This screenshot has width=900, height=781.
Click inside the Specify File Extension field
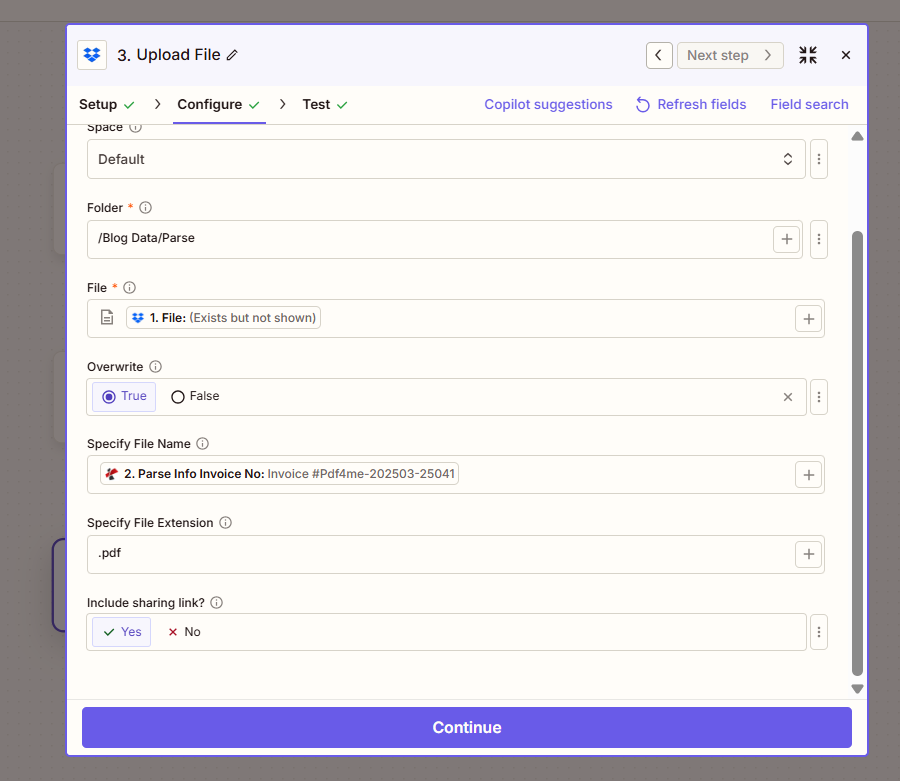pos(400,553)
